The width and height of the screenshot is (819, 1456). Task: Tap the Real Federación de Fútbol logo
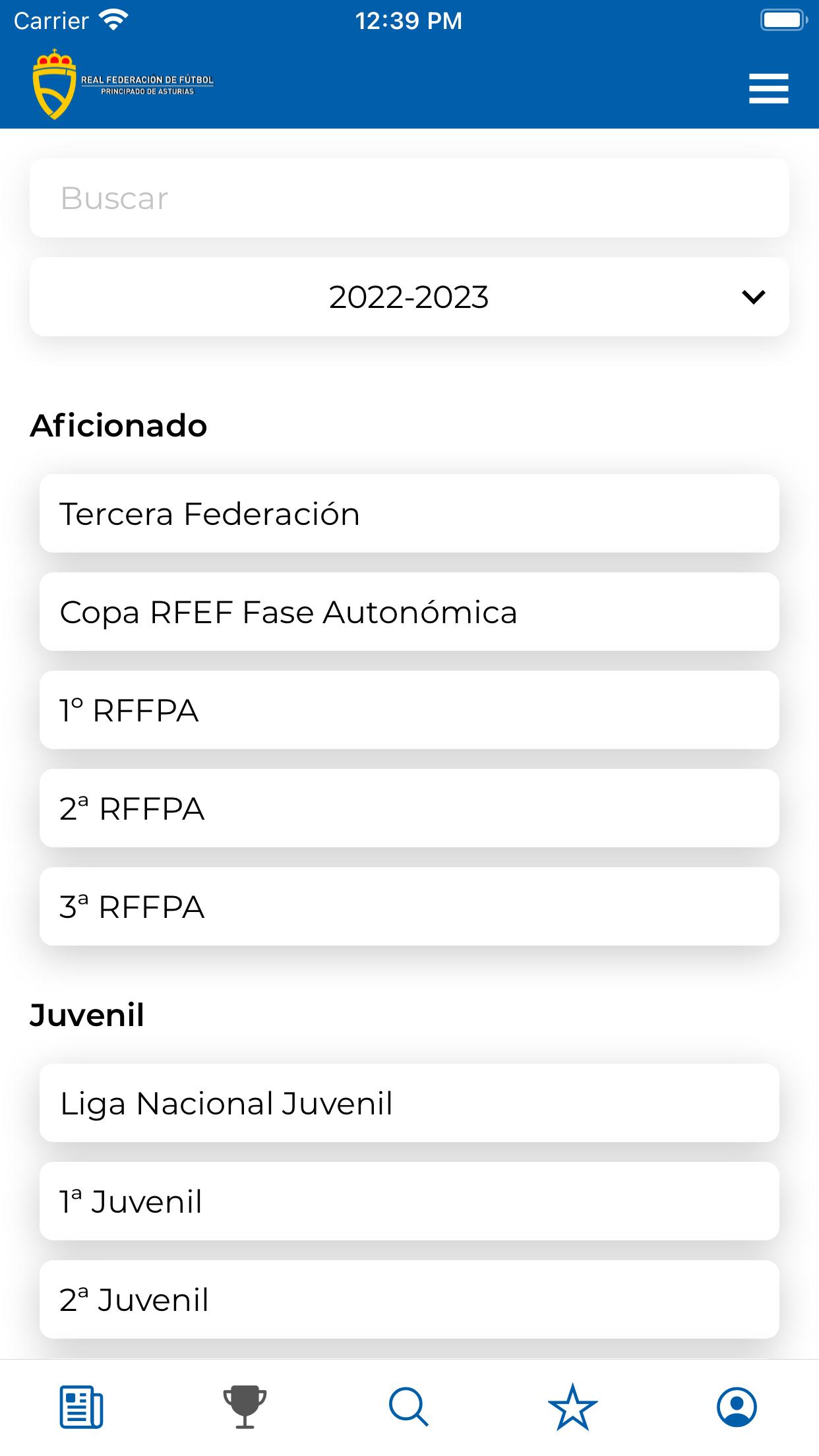123,84
